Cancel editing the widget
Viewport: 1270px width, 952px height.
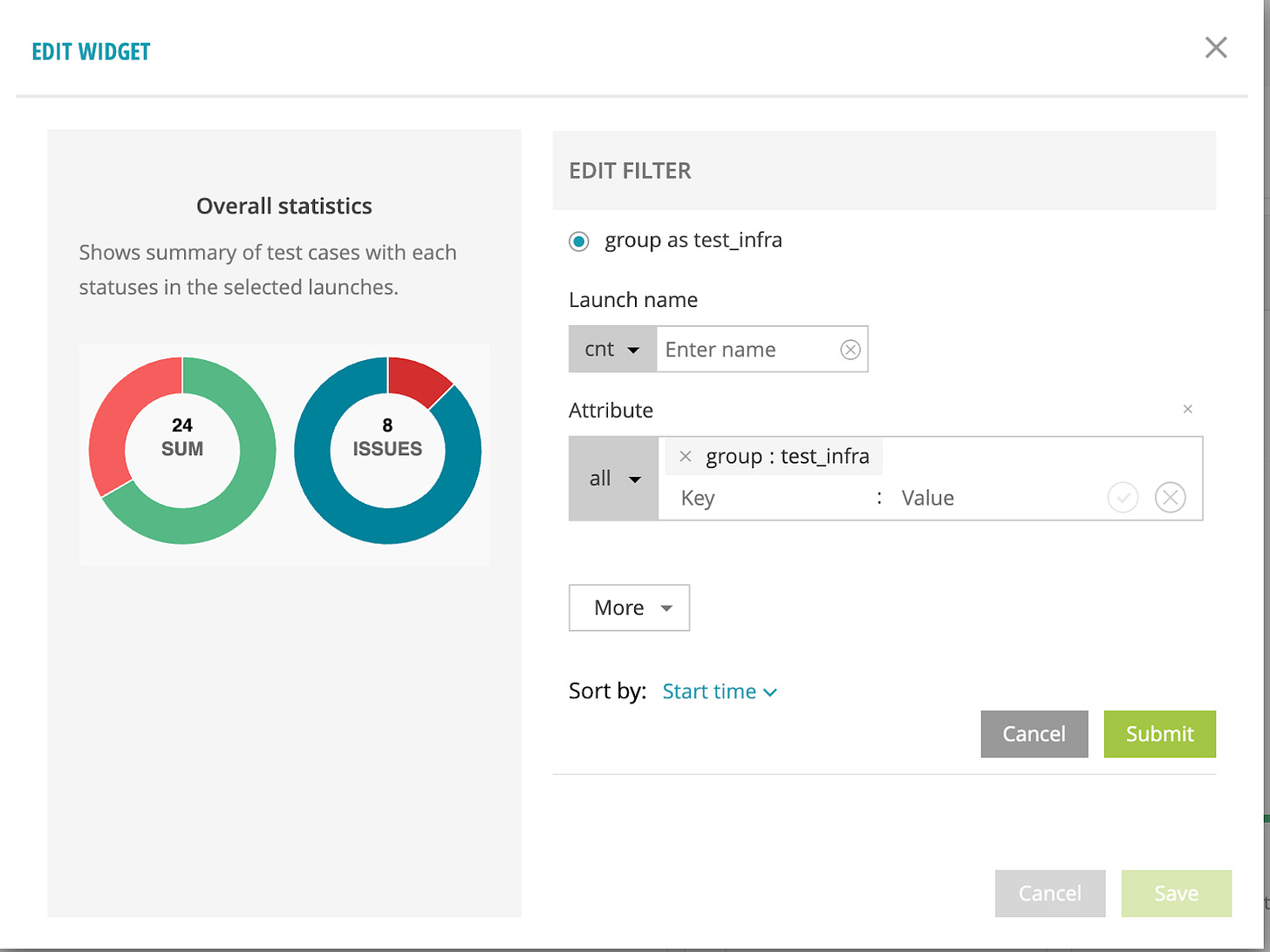tap(1050, 893)
